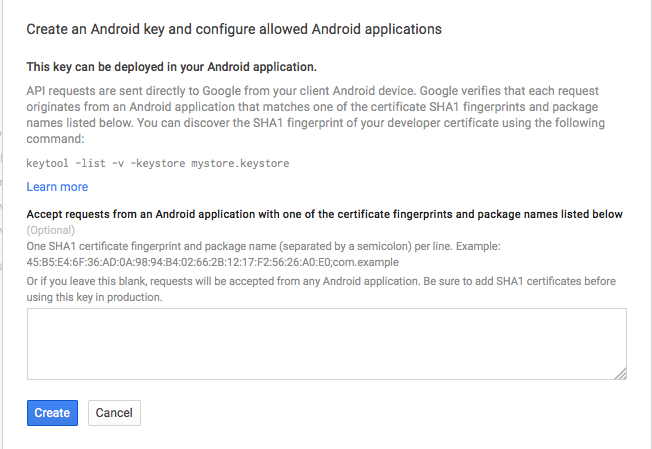
Task: Click the blue Create button
Action: pos(52,412)
